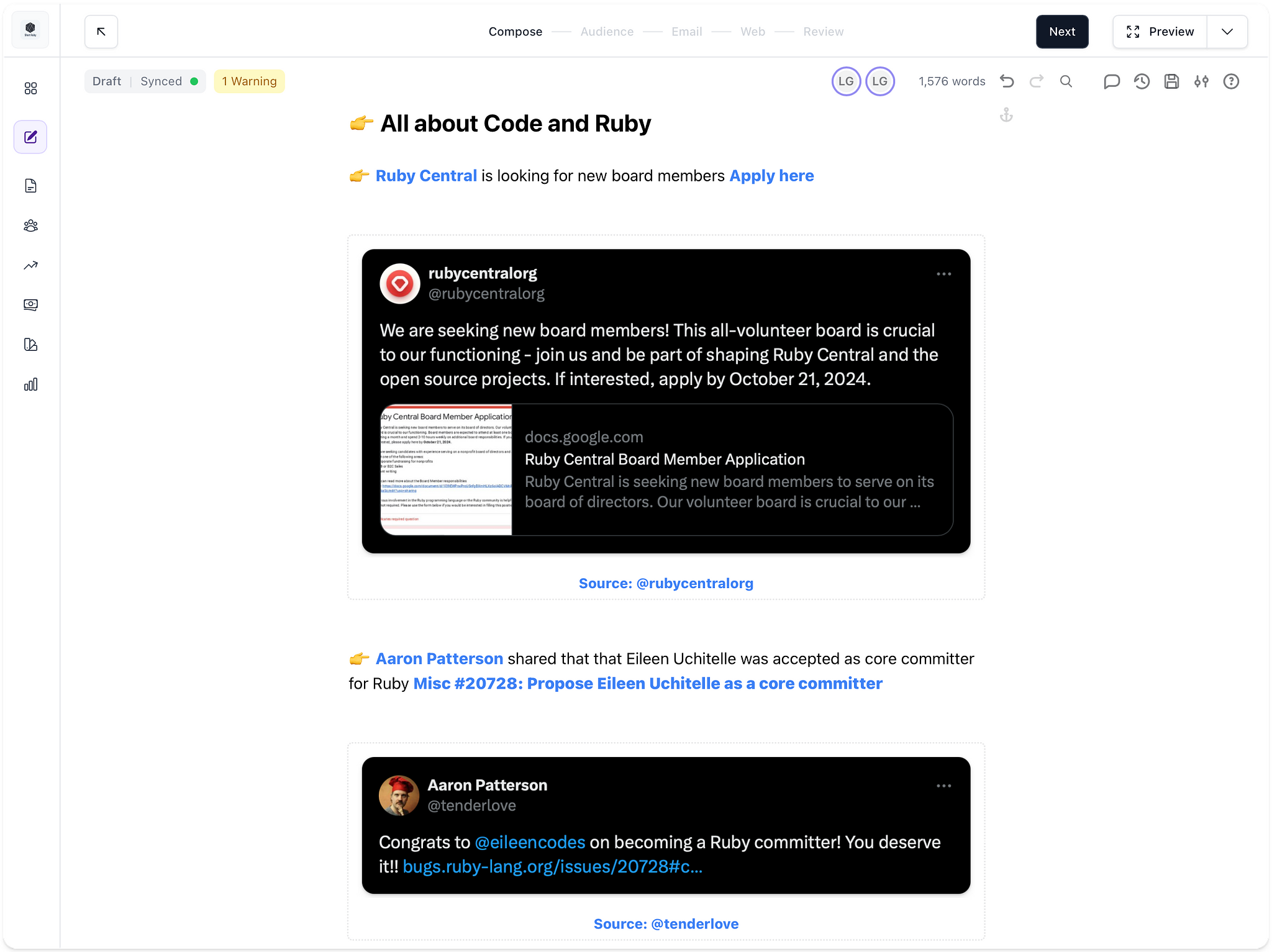
Task: Expand audience step in workflow
Action: point(607,31)
